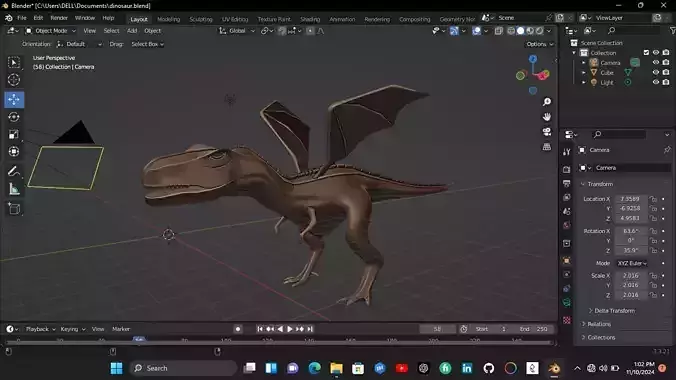Click the viewport gizmo Z axis
The height and width of the screenshot is (380, 676).
[533, 59]
